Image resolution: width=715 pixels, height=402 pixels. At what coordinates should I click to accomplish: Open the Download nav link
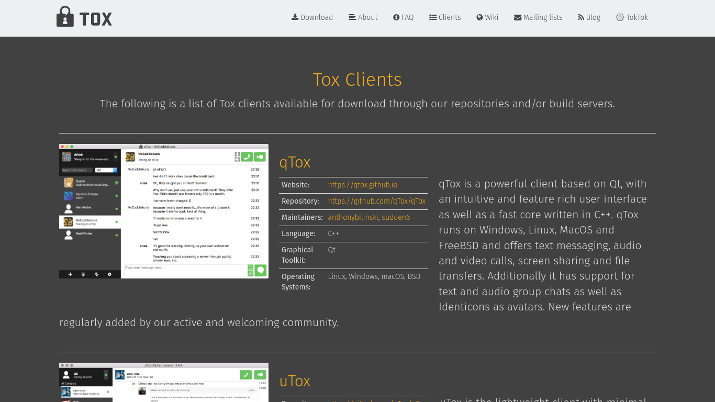click(312, 17)
